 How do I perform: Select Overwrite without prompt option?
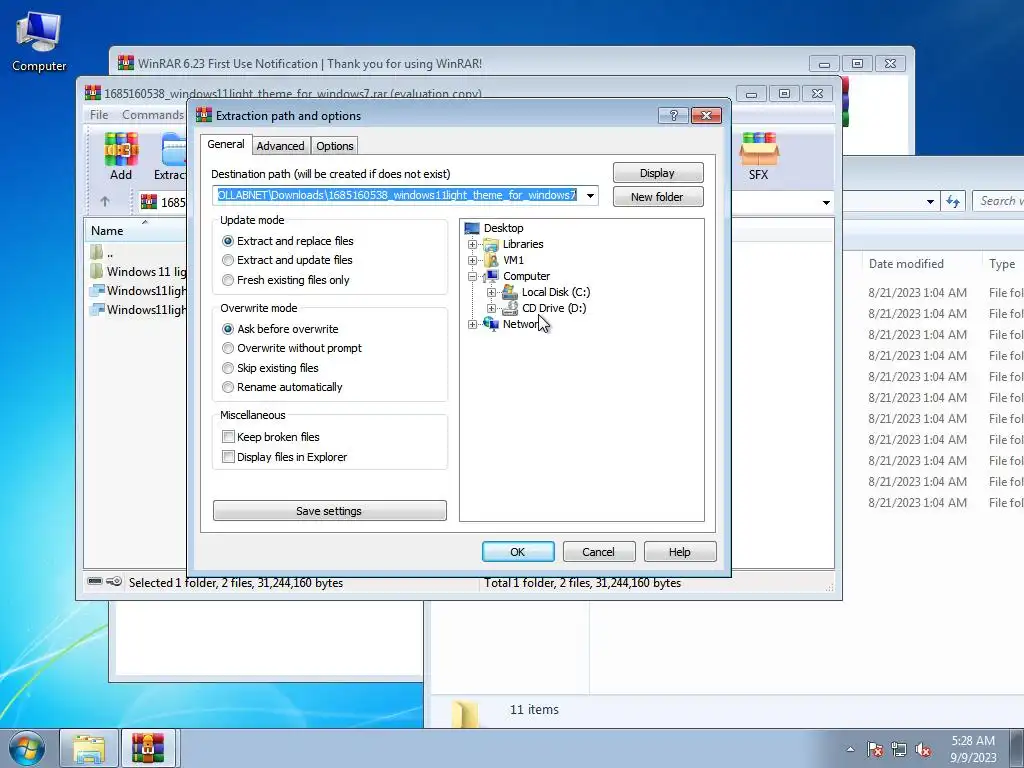(228, 348)
